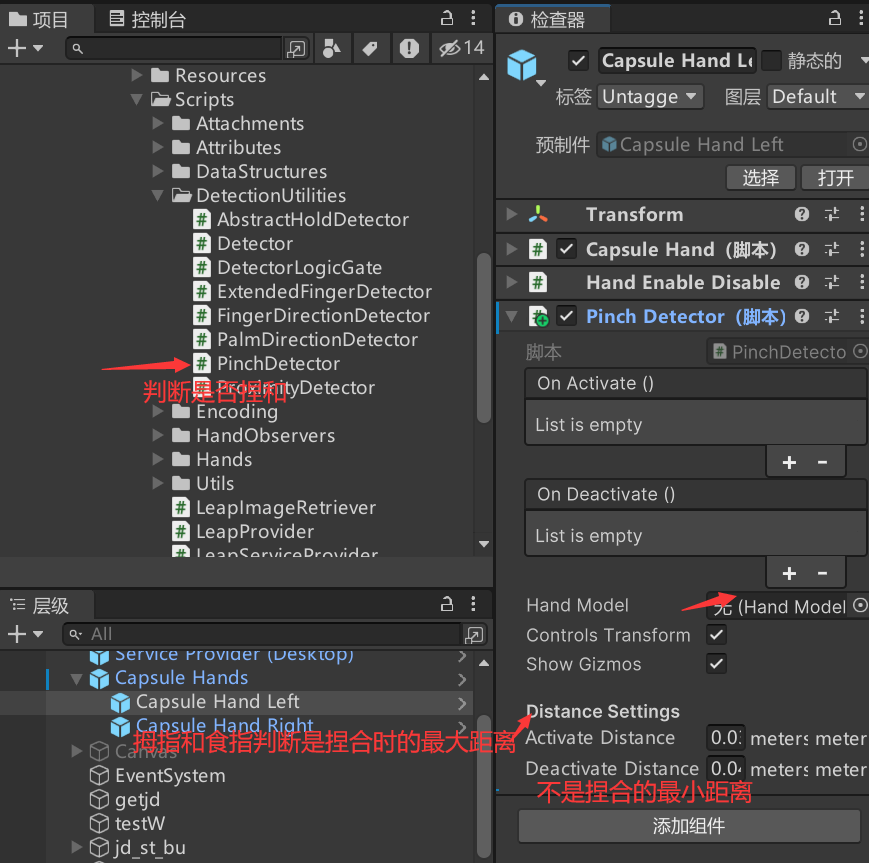This screenshot has height=863, width=869.
Task: Collapse the DetectionUtilities folder
Action: pos(156,195)
